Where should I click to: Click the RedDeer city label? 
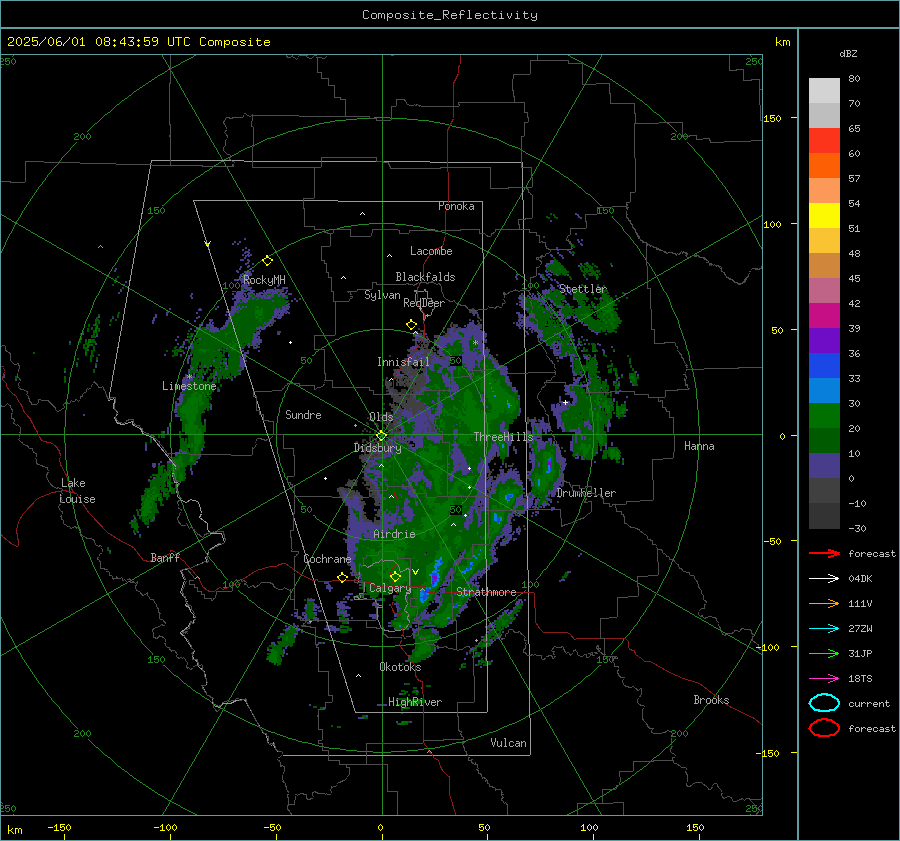point(424,303)
